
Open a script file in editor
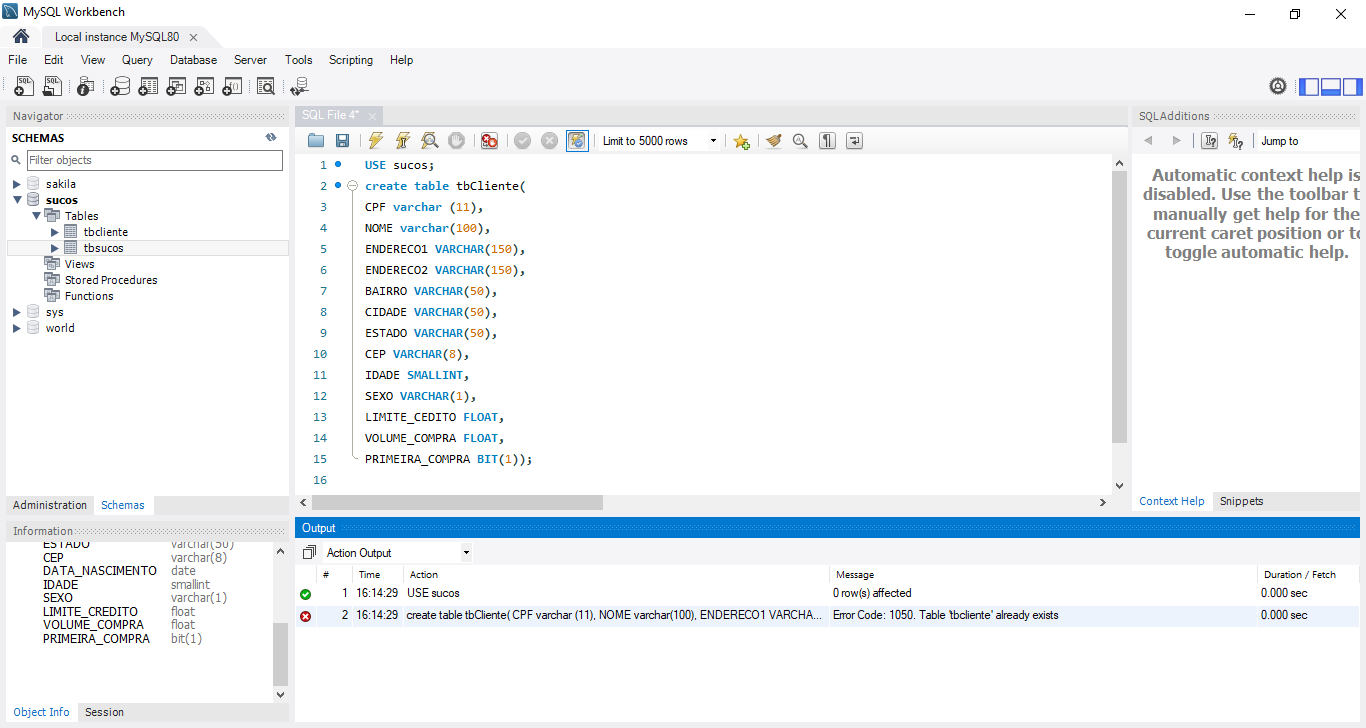316,141
